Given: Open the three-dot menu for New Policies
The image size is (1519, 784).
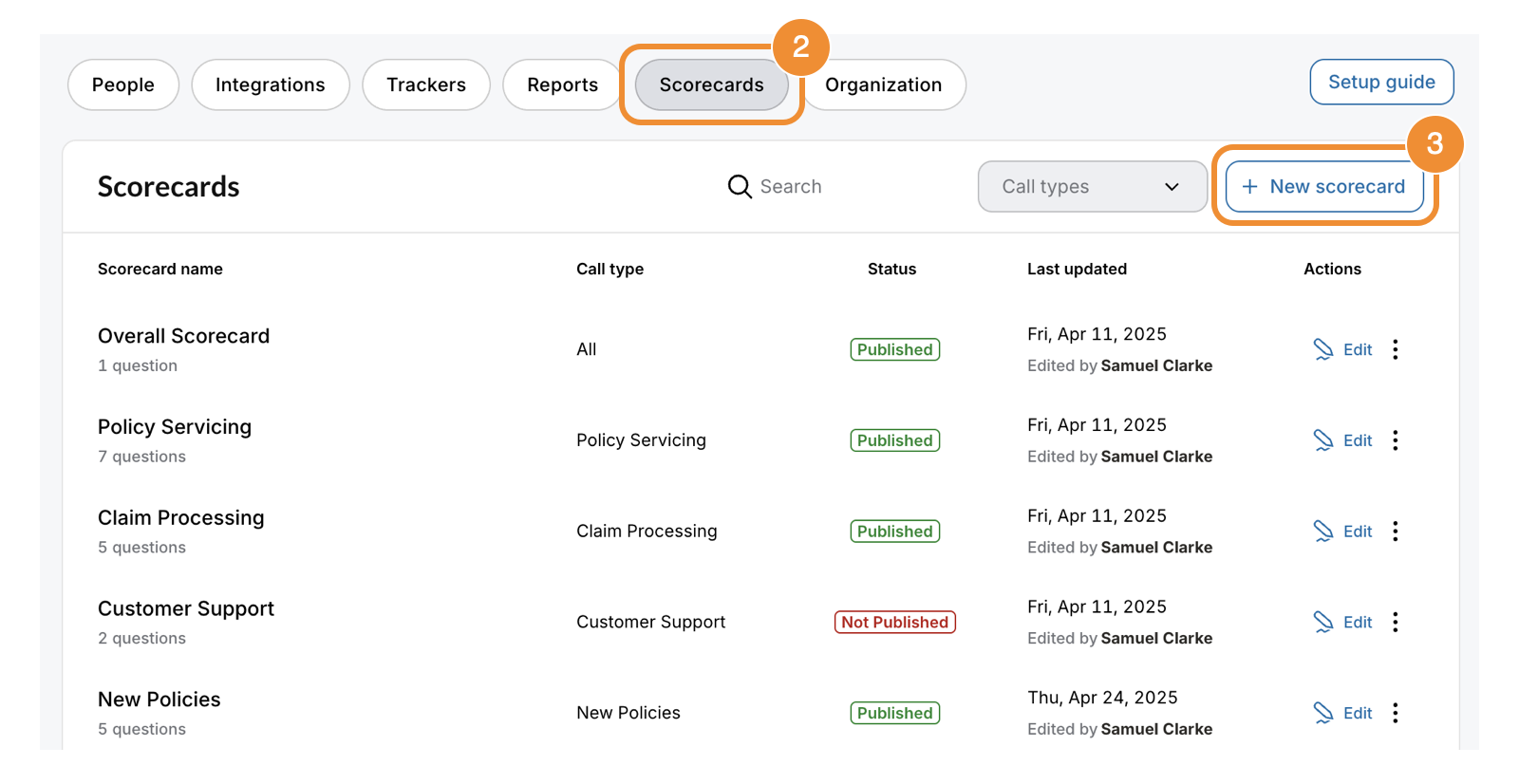Looking at the screenshot, I should (1396, 713).
